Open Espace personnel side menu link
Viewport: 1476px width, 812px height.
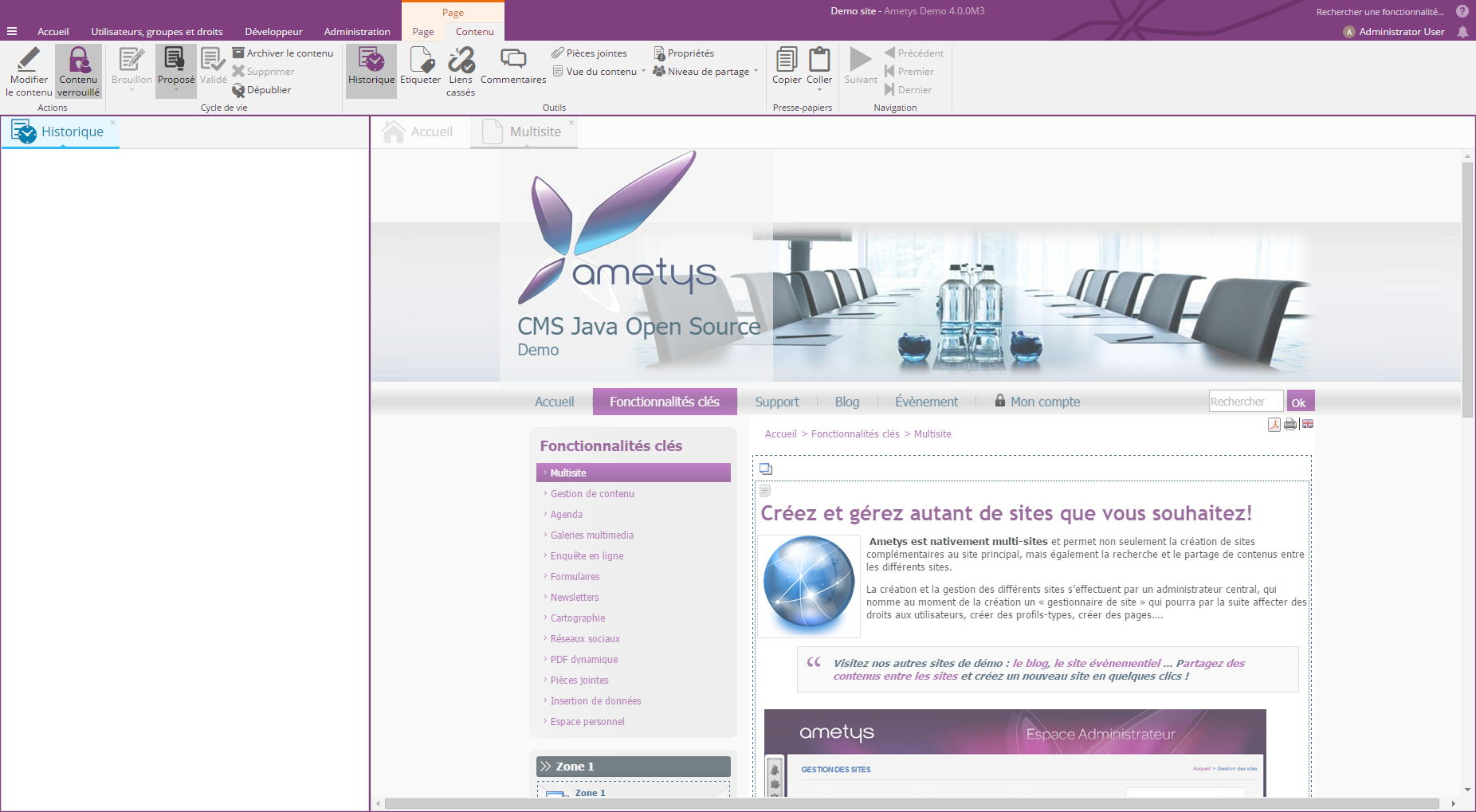(587, 722)
